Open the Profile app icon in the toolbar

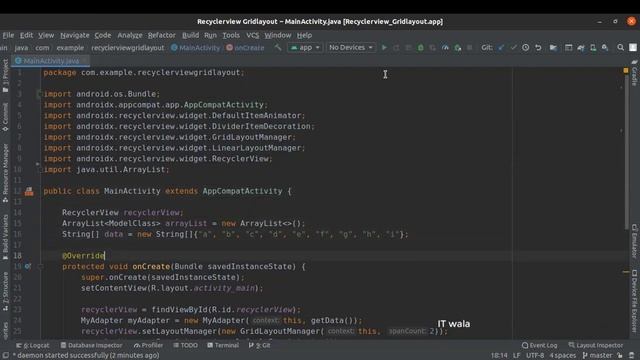[x=445, y=48]
